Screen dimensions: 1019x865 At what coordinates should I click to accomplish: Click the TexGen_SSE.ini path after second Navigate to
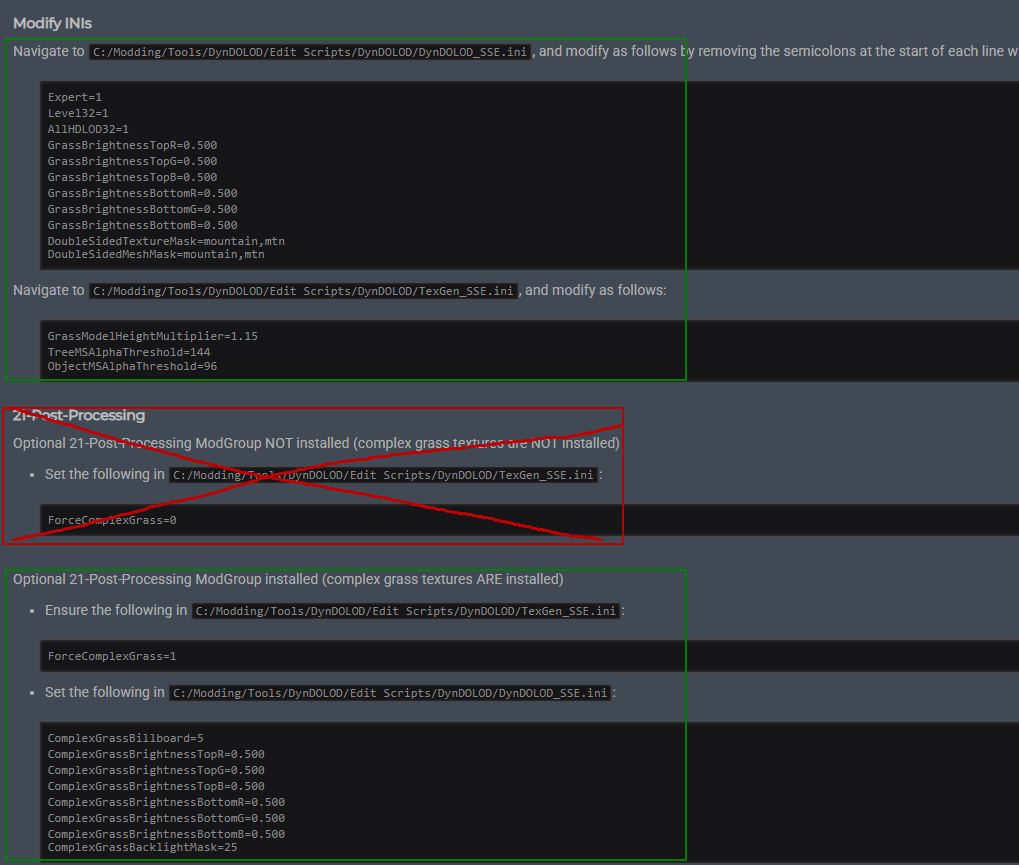302,291
